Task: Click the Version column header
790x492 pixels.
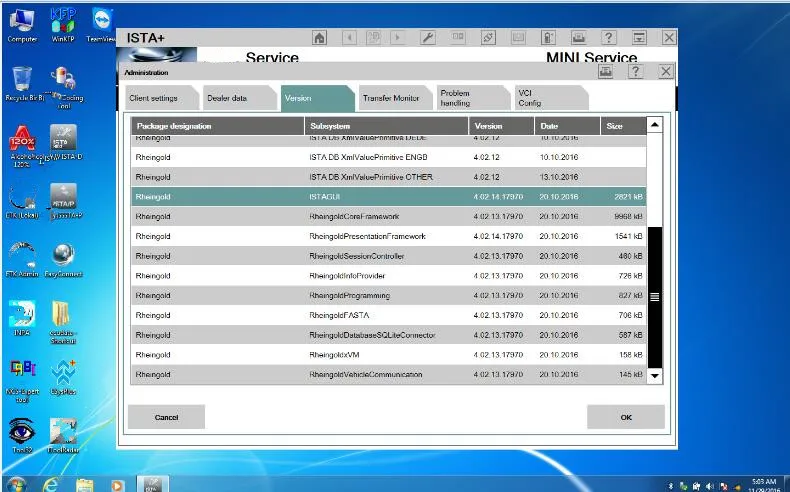Action: pos(501,126)
